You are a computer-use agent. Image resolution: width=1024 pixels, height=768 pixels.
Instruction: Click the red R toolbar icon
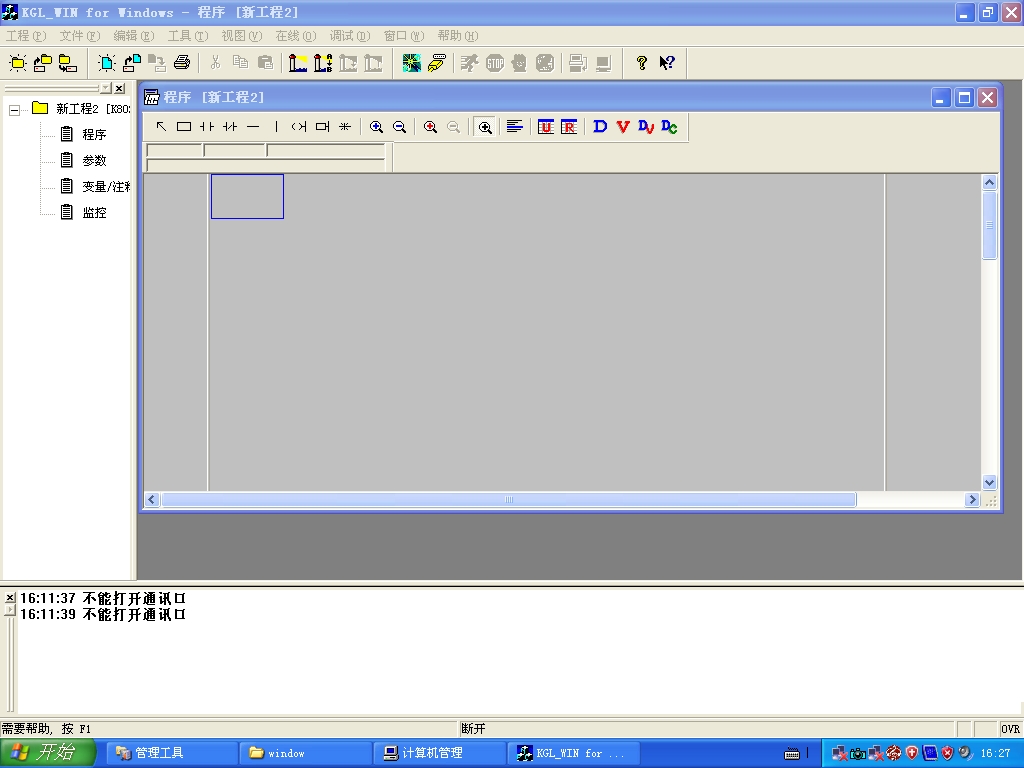click(569, 127)
